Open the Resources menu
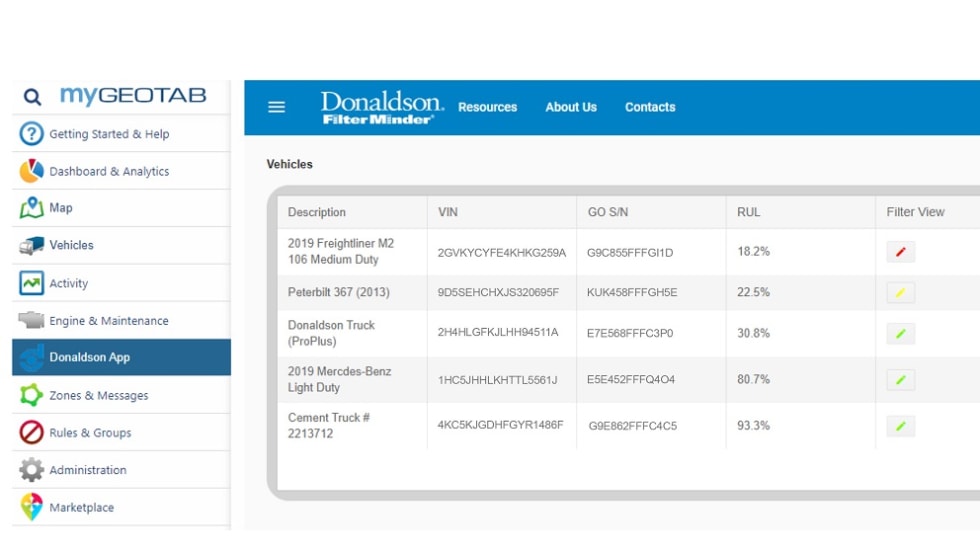 487,107
